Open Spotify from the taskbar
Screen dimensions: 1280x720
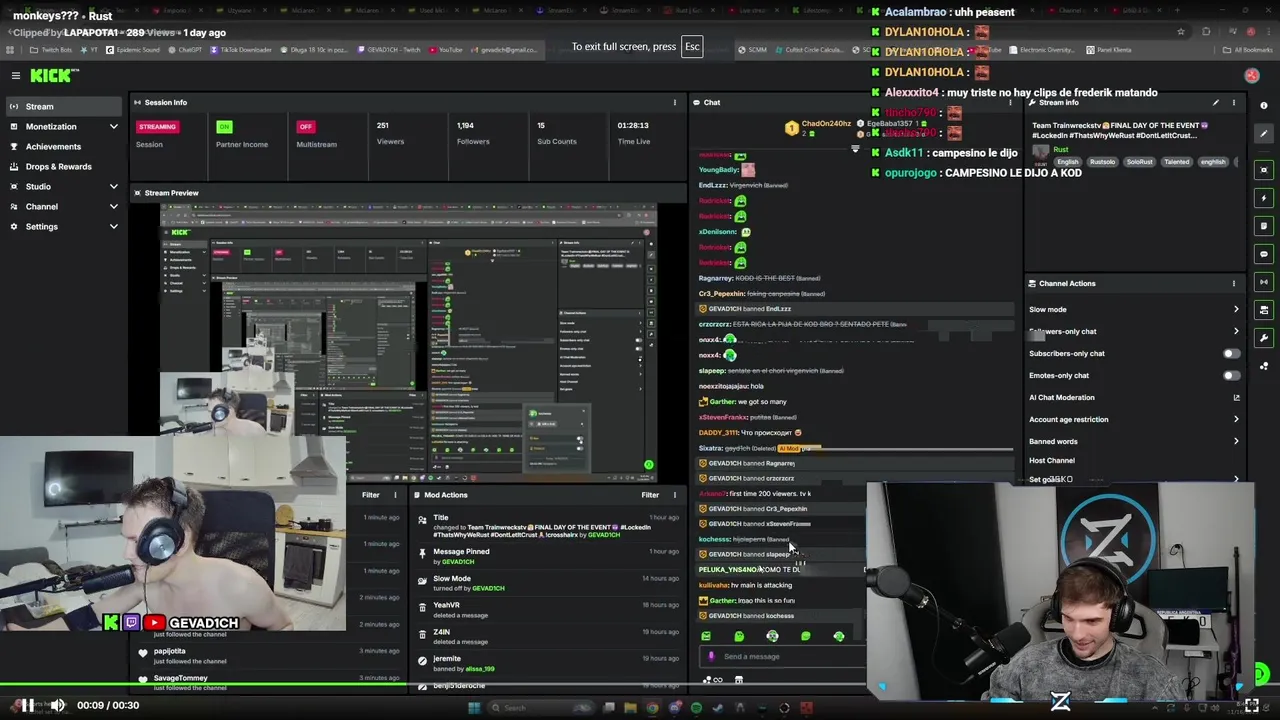[x=696, y=708]
